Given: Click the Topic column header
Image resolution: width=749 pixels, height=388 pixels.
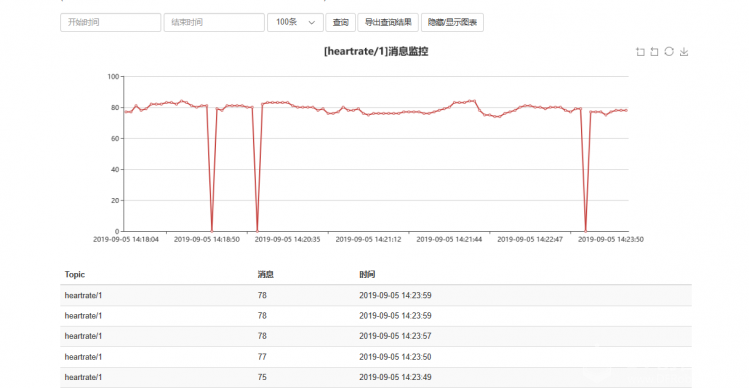Looking at the screenshot, I should pos(75,274).
